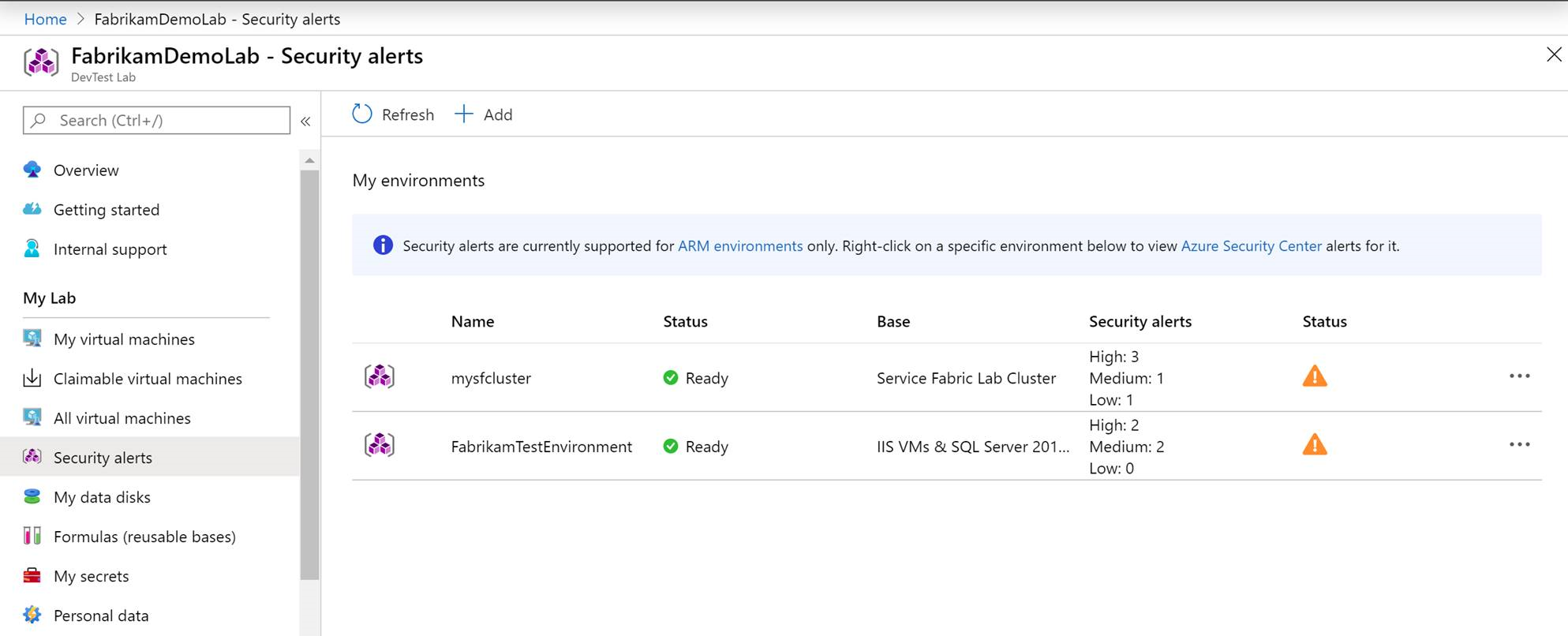
Task: Click the Refresh button label
Action: [x=408, y=115]
